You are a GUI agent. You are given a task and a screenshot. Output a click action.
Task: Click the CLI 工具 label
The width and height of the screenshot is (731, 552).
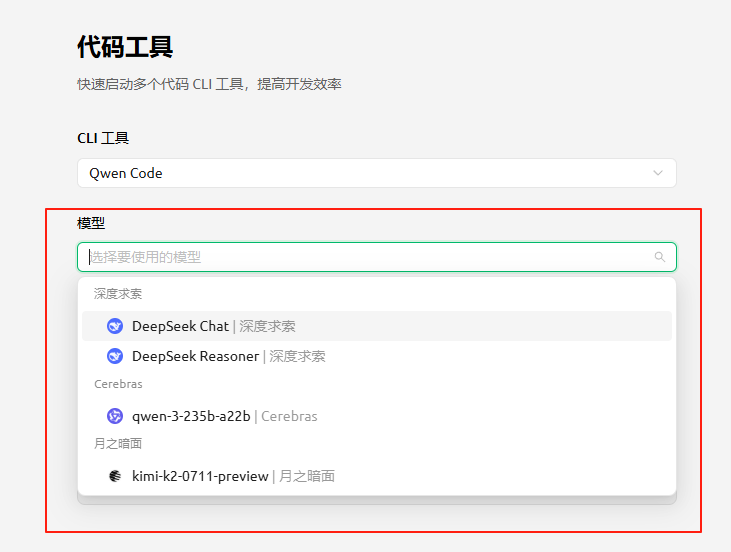click(103, 138)
